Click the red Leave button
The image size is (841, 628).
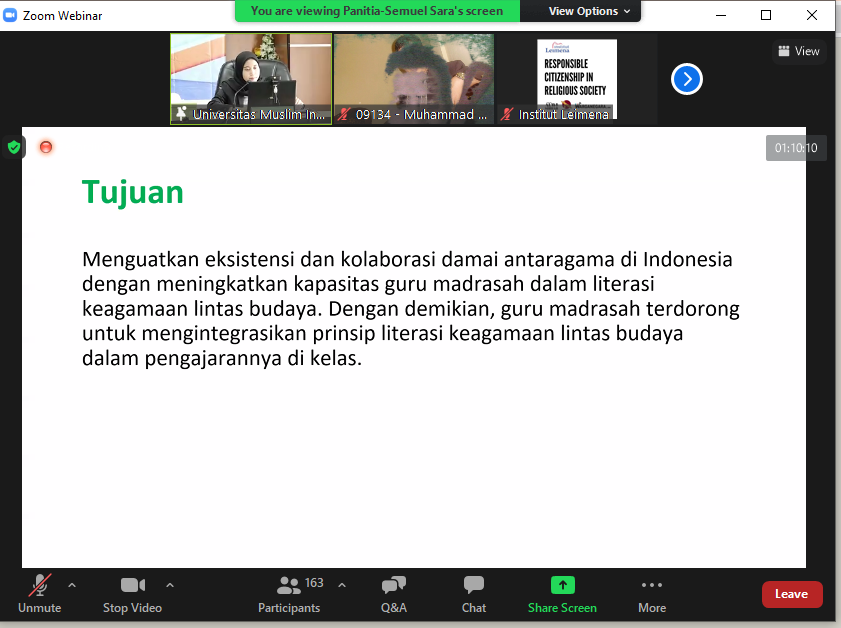point(792,594)
